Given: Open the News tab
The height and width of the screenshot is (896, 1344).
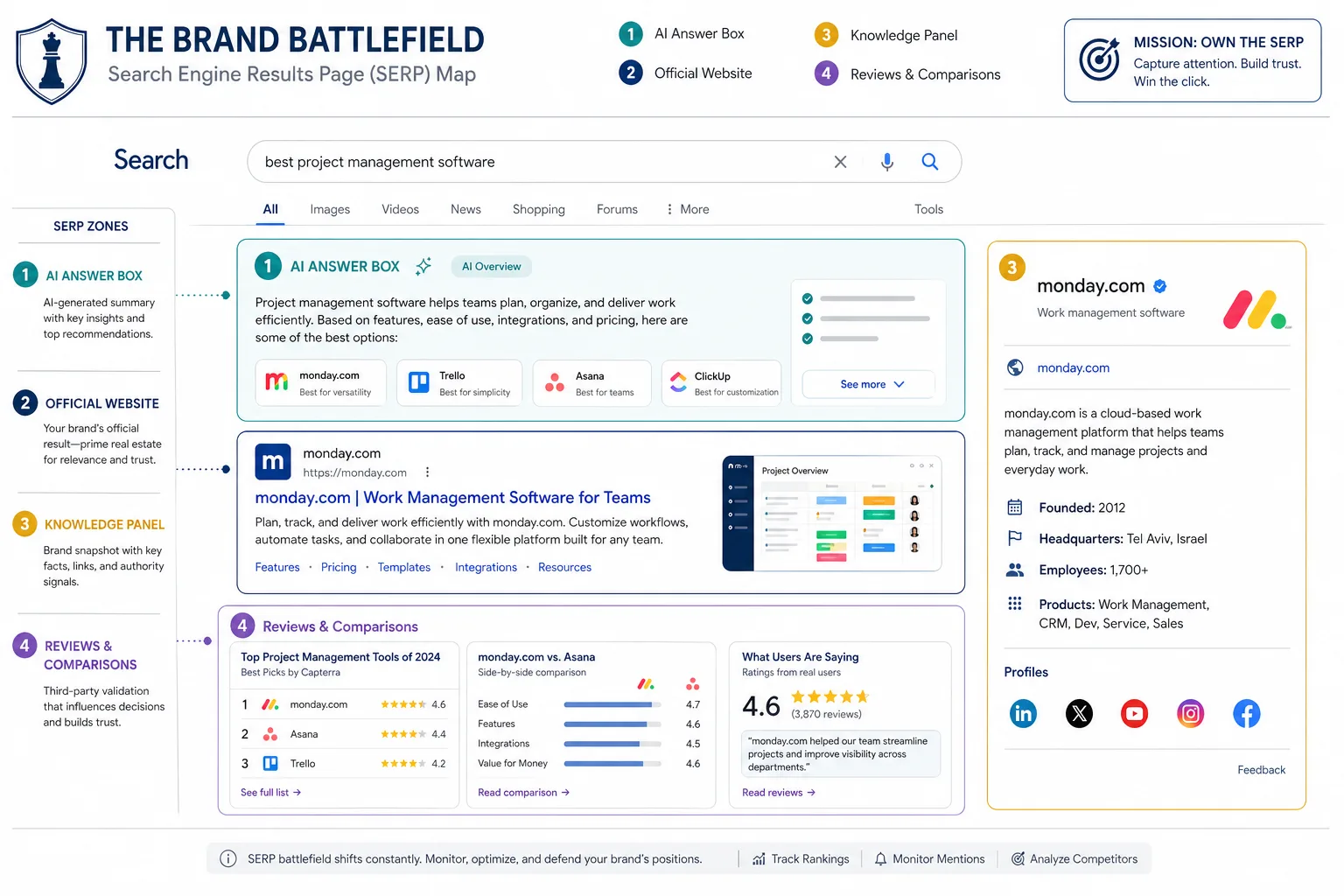Looking at the screenshot, I should [x=465, y=209].
